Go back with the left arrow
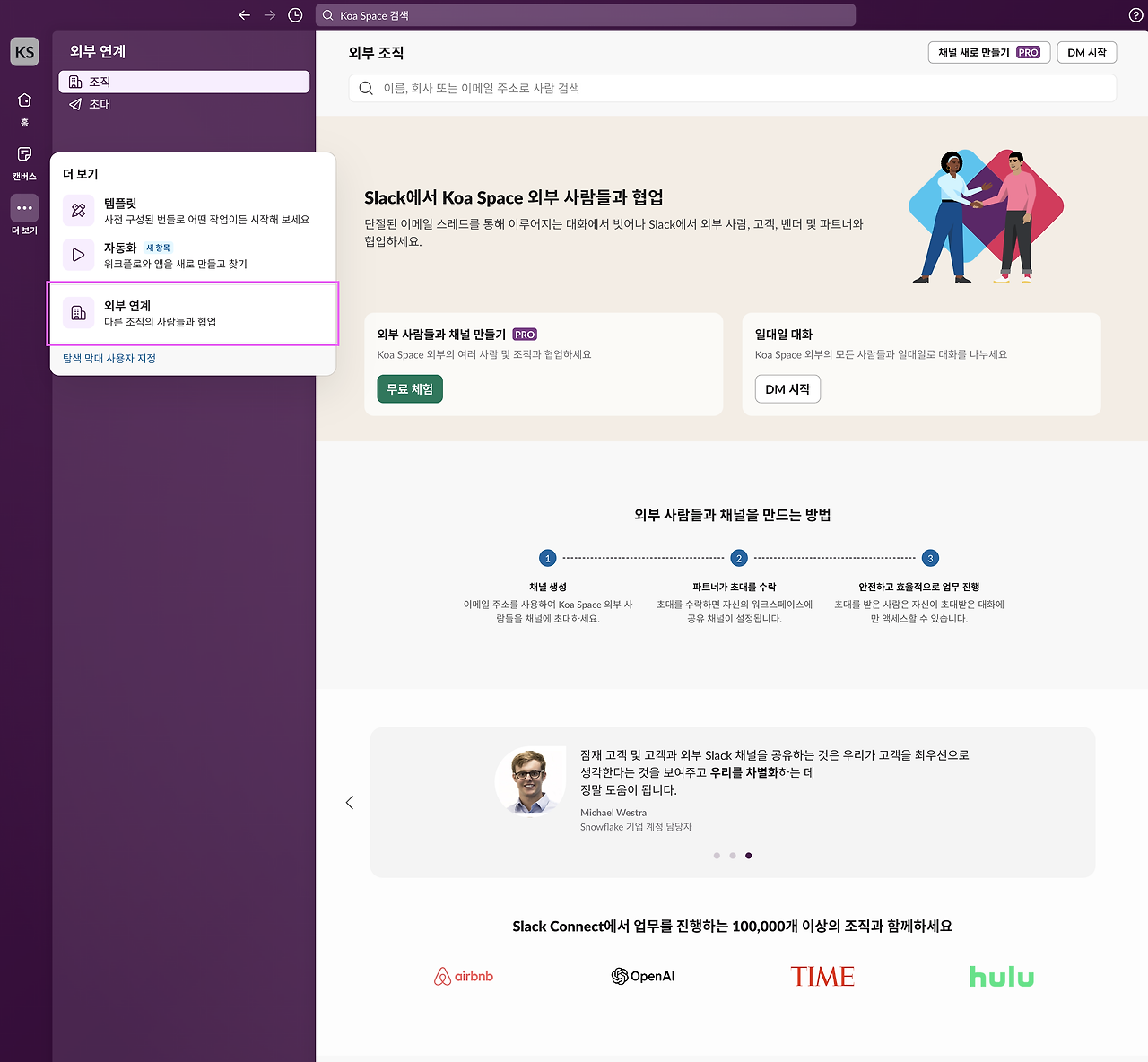 (244, 15)
